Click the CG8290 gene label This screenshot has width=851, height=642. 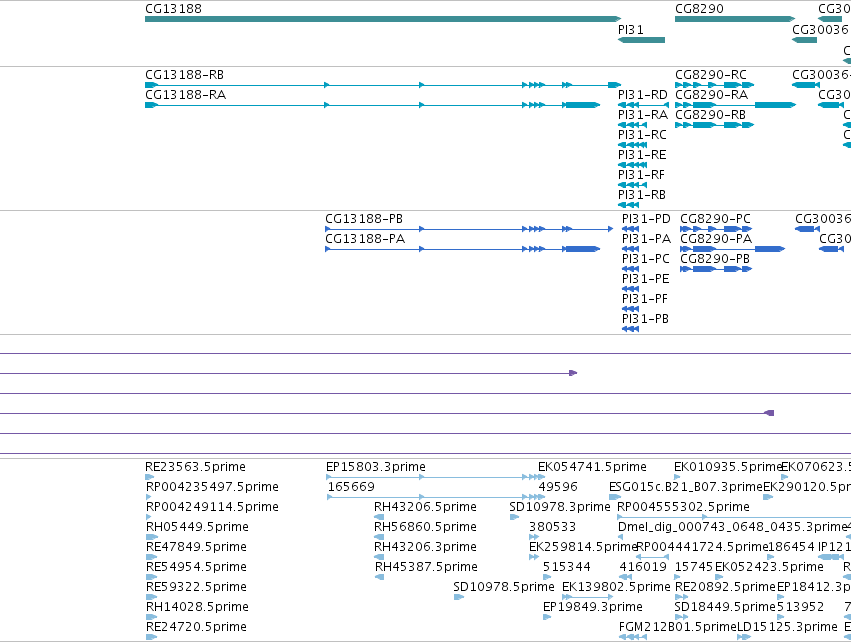[699, 9]
